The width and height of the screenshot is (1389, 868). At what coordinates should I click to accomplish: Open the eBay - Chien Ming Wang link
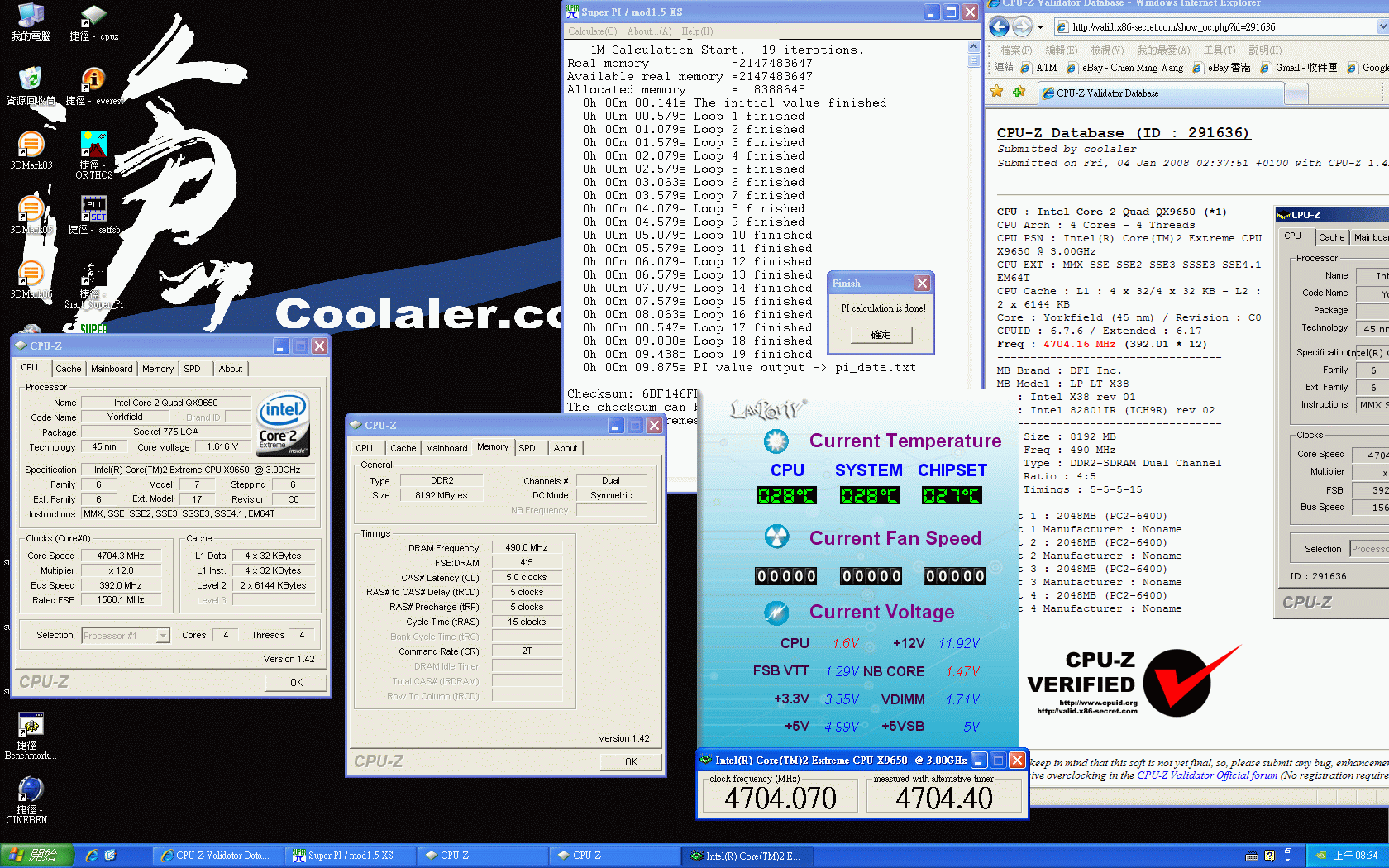(1125, 68)
